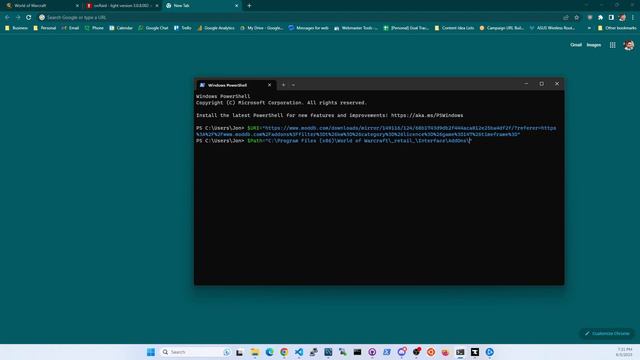The image size is (640, 360).
Task: Open the Personal bookmarks folder
Action: pos(44,28)
